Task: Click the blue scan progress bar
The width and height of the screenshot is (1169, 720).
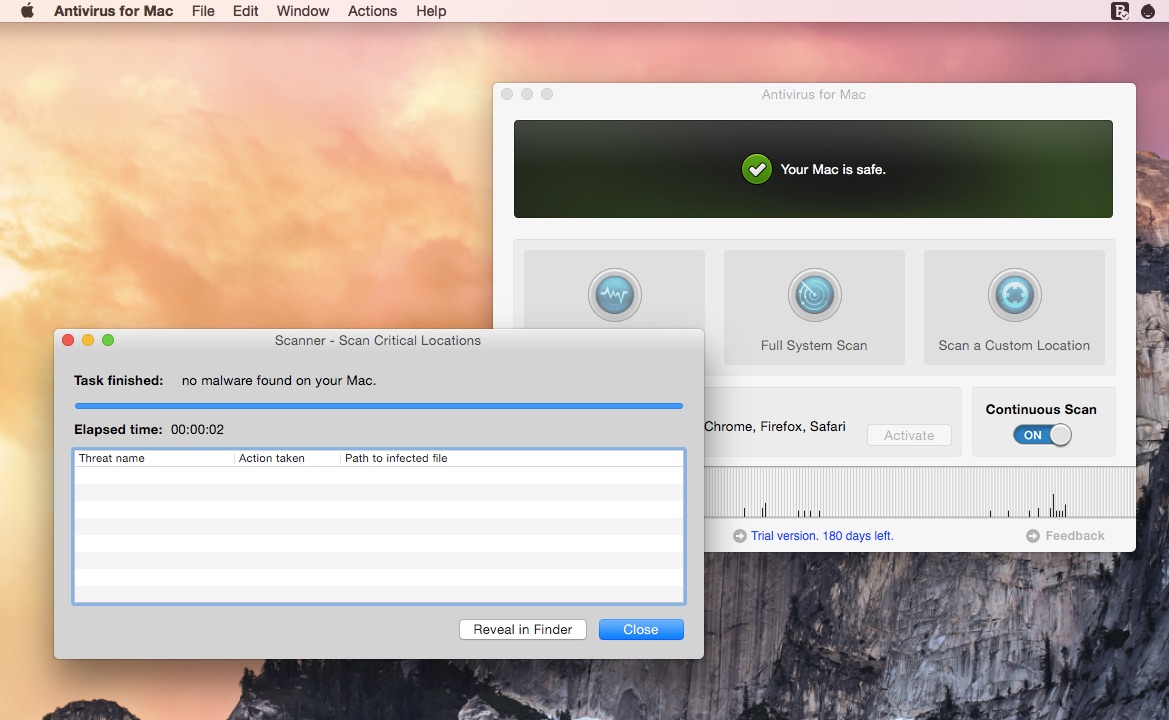Action: [379, 406]
